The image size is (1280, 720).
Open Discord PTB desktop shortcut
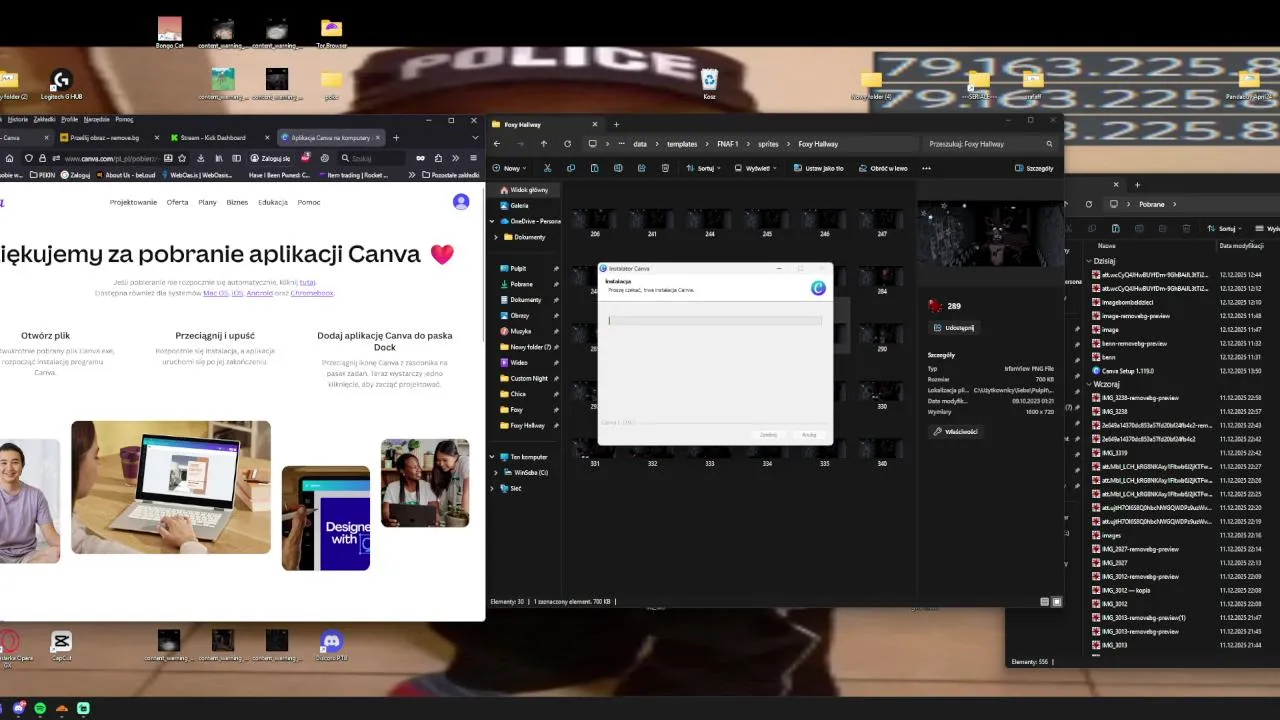pyautogui.click(x=331, y=645)
